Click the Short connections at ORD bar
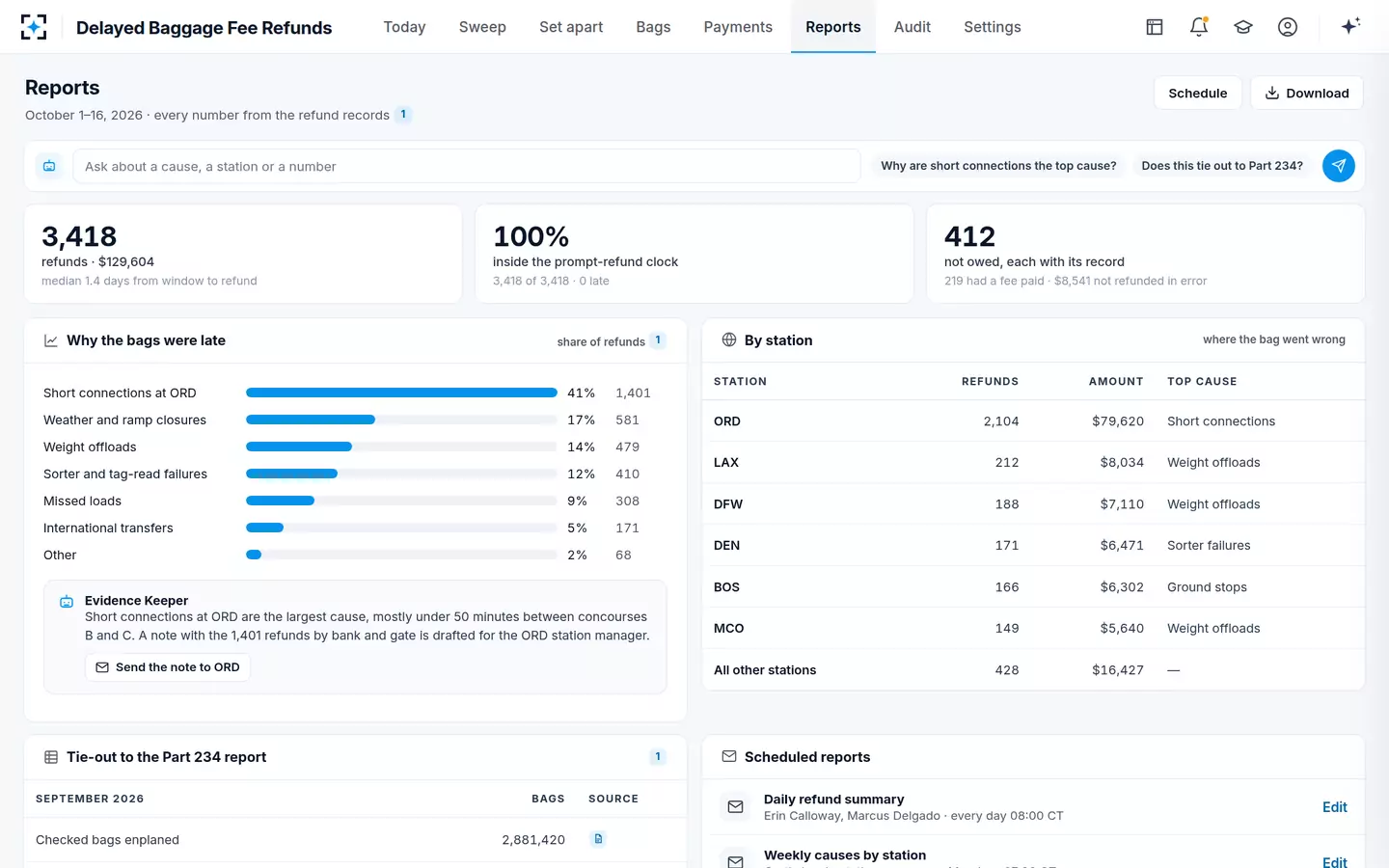The width and height of the screenshot is (1389, 868). point(401,393)
